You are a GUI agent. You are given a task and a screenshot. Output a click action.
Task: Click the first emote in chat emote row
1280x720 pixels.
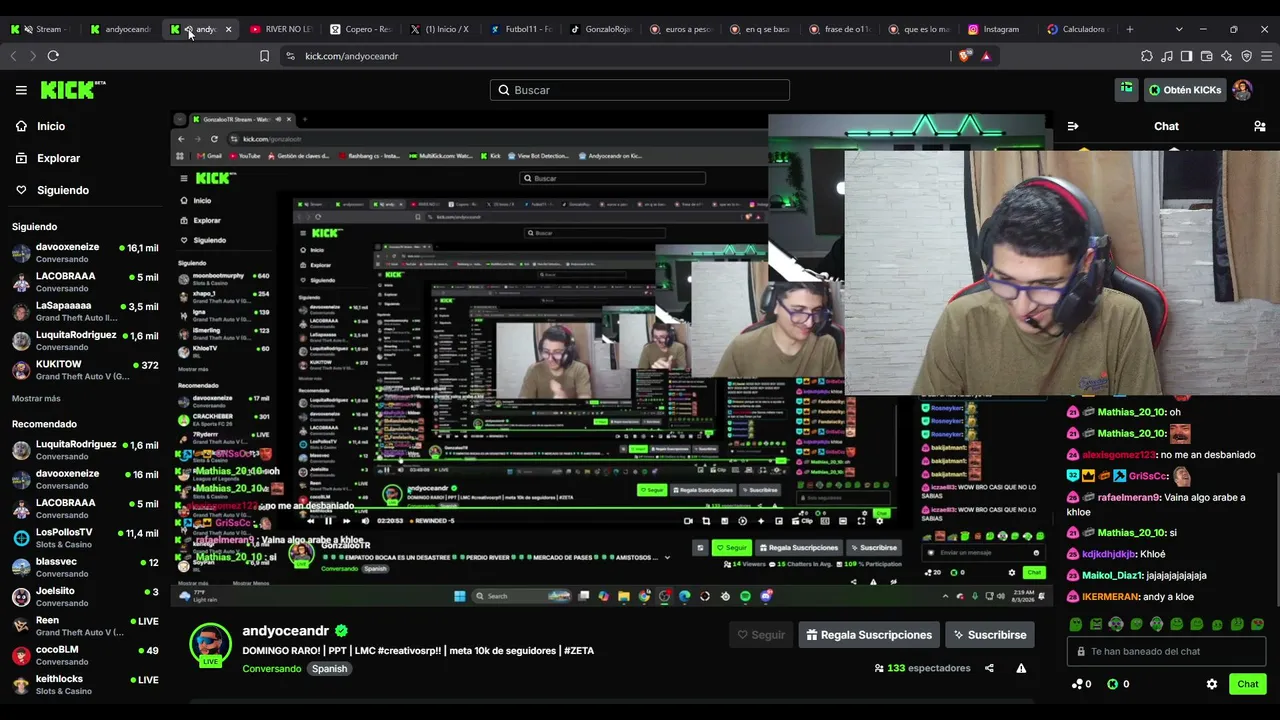(1076, 624)
